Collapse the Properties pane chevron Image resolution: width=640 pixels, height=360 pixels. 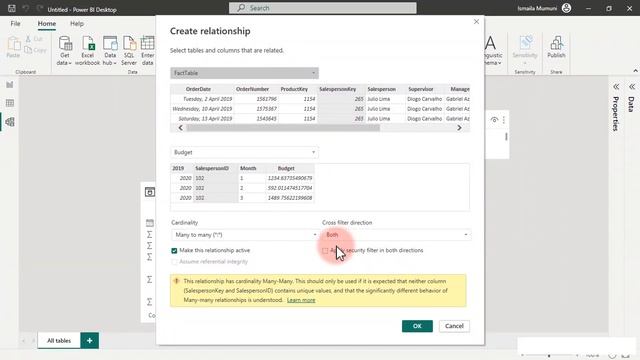(616, 87)
